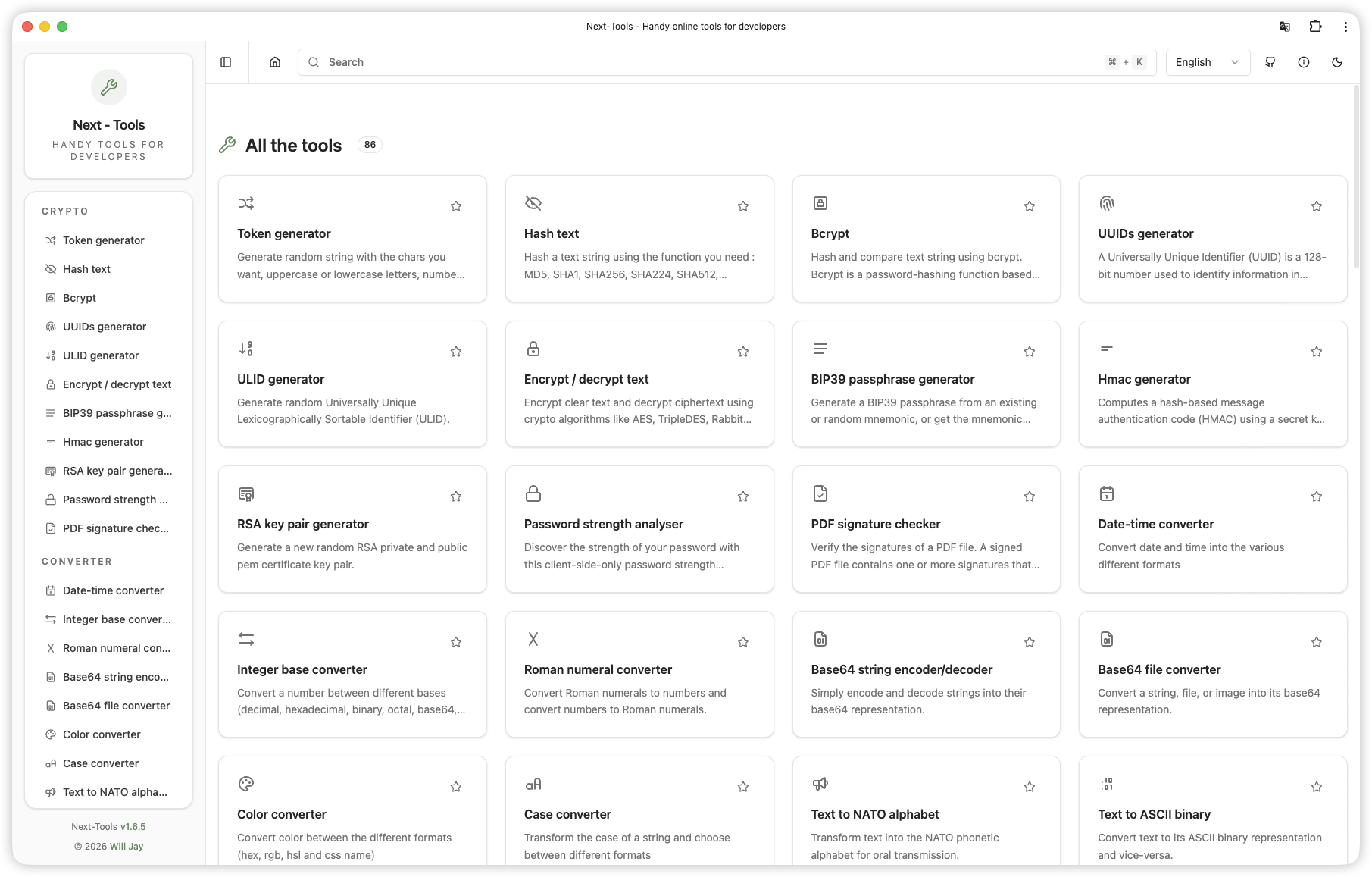Click the info icon near the theme toggle

point(1304,62)
